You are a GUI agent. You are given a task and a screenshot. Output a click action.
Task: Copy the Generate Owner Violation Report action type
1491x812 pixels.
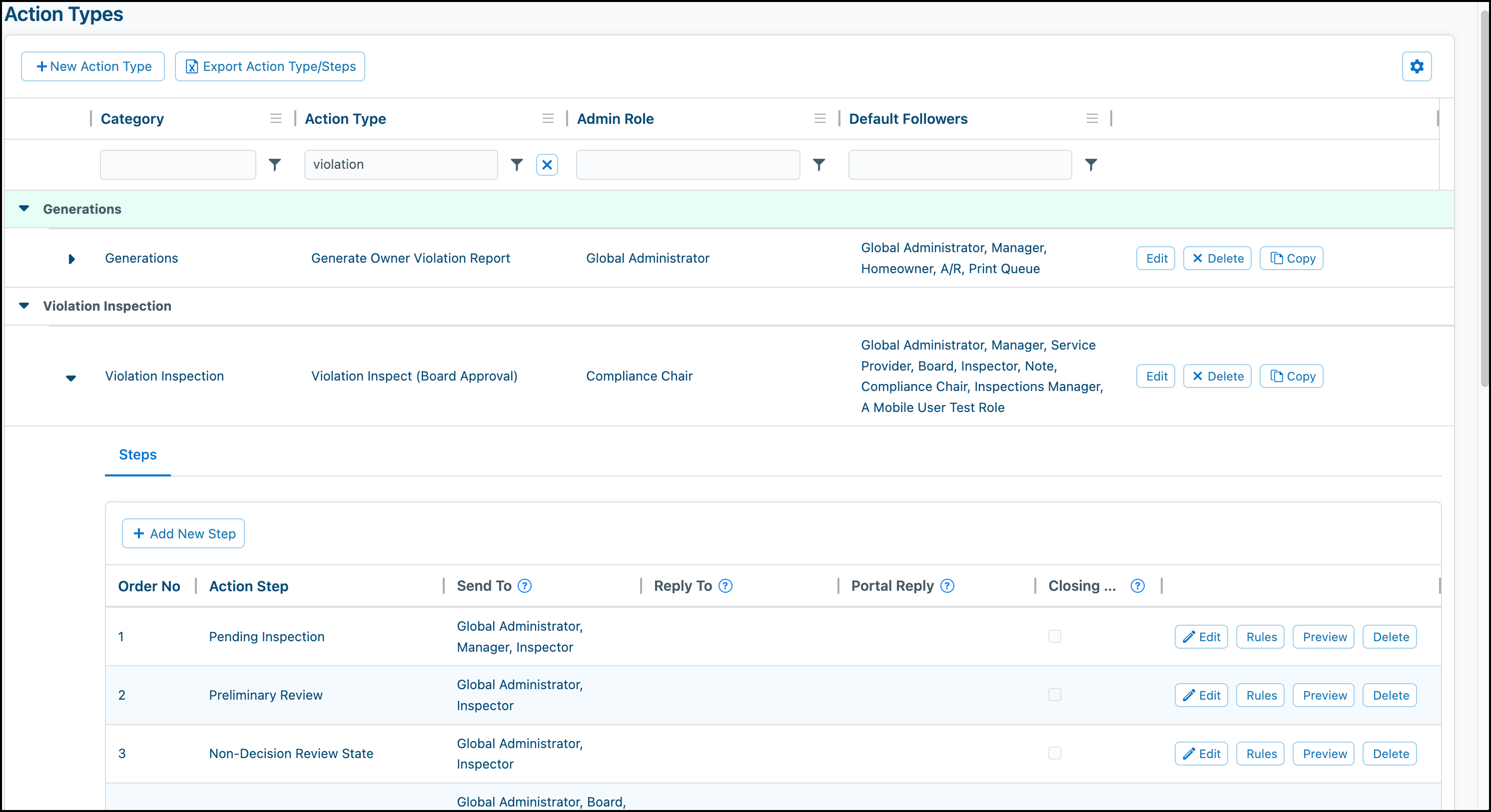coord(1292,259)
